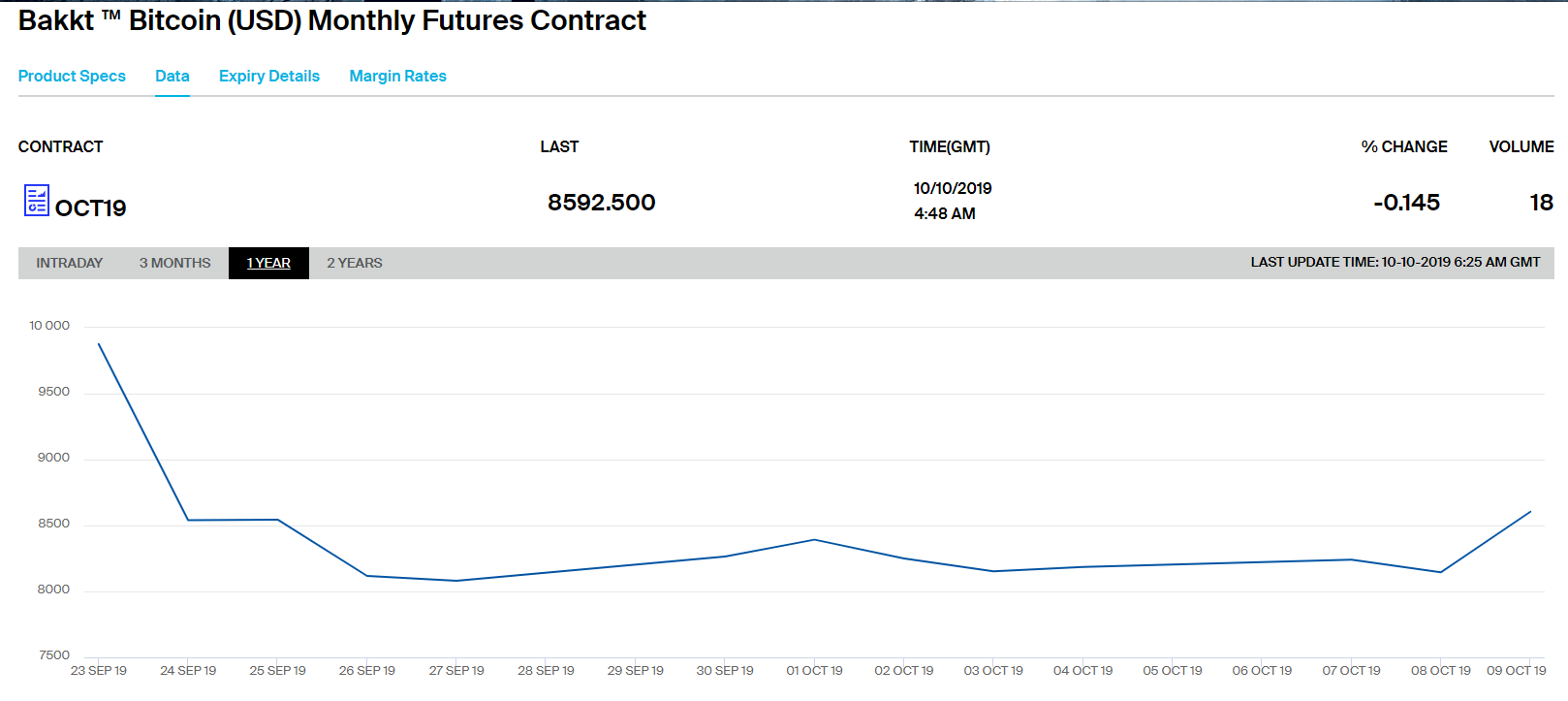
Task: Select the INTRADAY chart range
Action: [70, 263]
